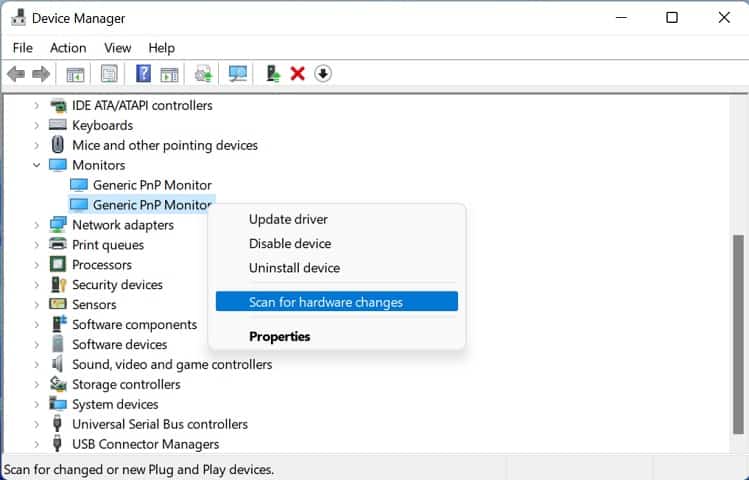749x480 pixels.
Task: Expand the Processors node
Action: click(x=36, y=265)
